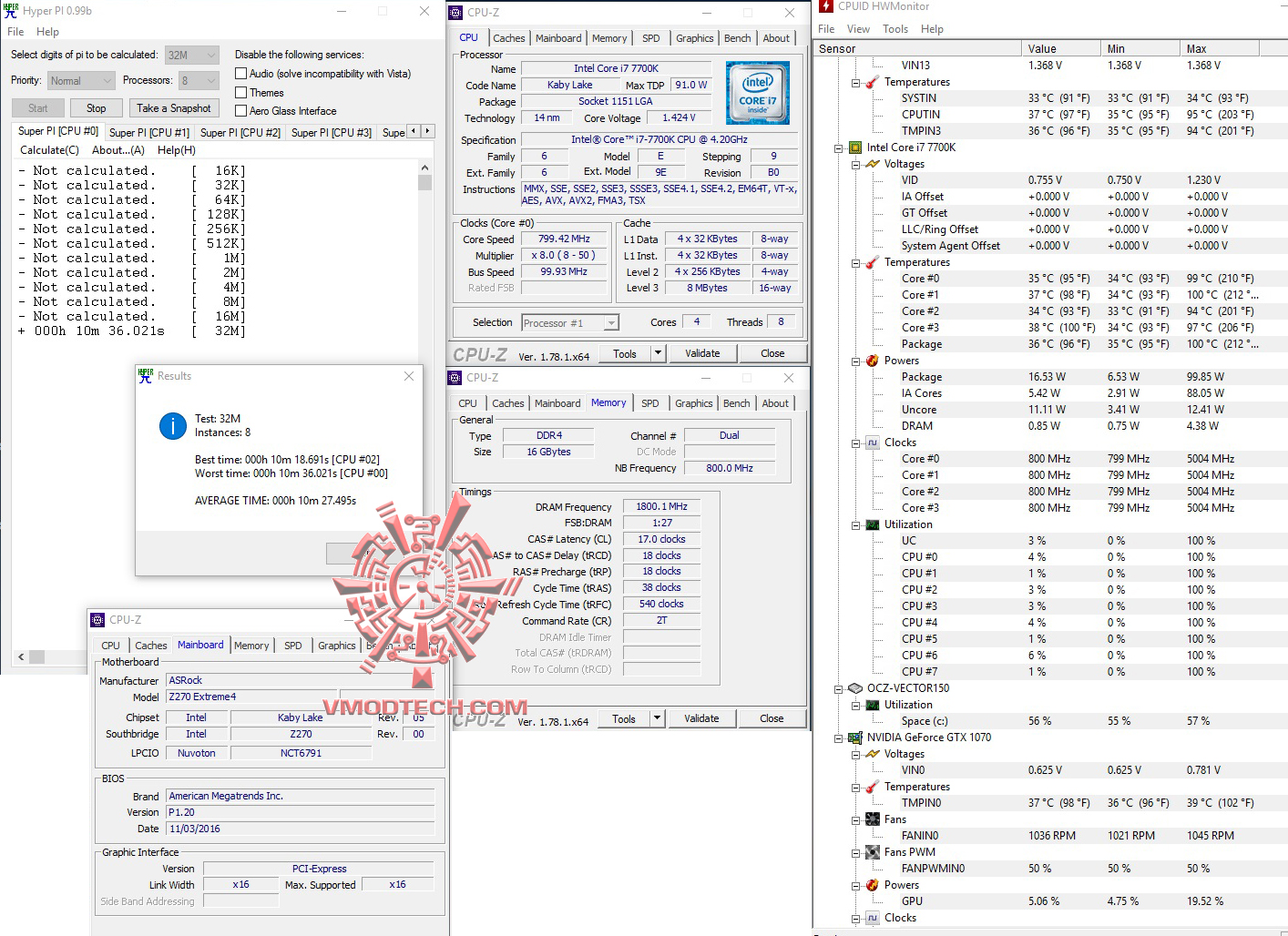Enable Audio incompatibility with Vista checkbox
Image resolution: width=1288 pixels, height=936 pixels.
[x=241, y=74]
